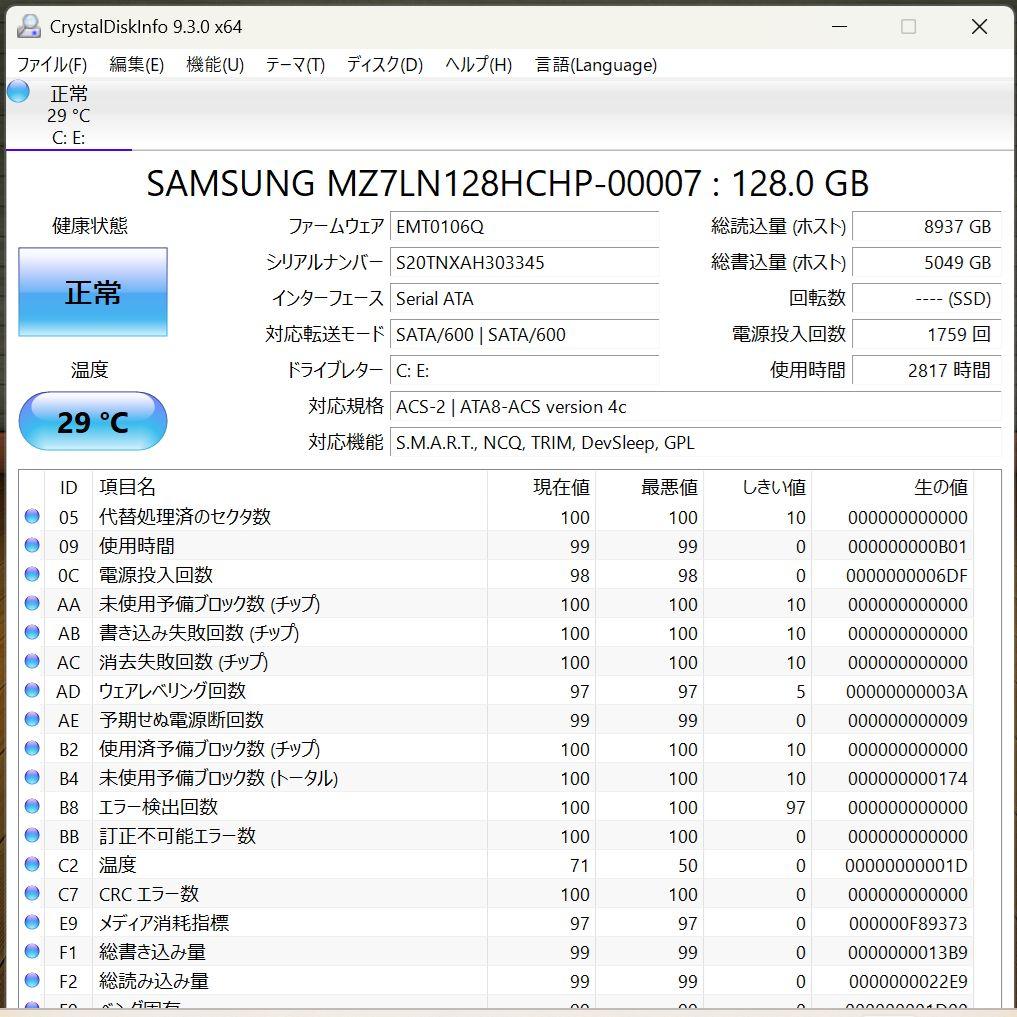Viewport: 1017px width, 1017px height.
Task: Select the 訂正不可能エラー数 row name
Action: click(177, 836)
